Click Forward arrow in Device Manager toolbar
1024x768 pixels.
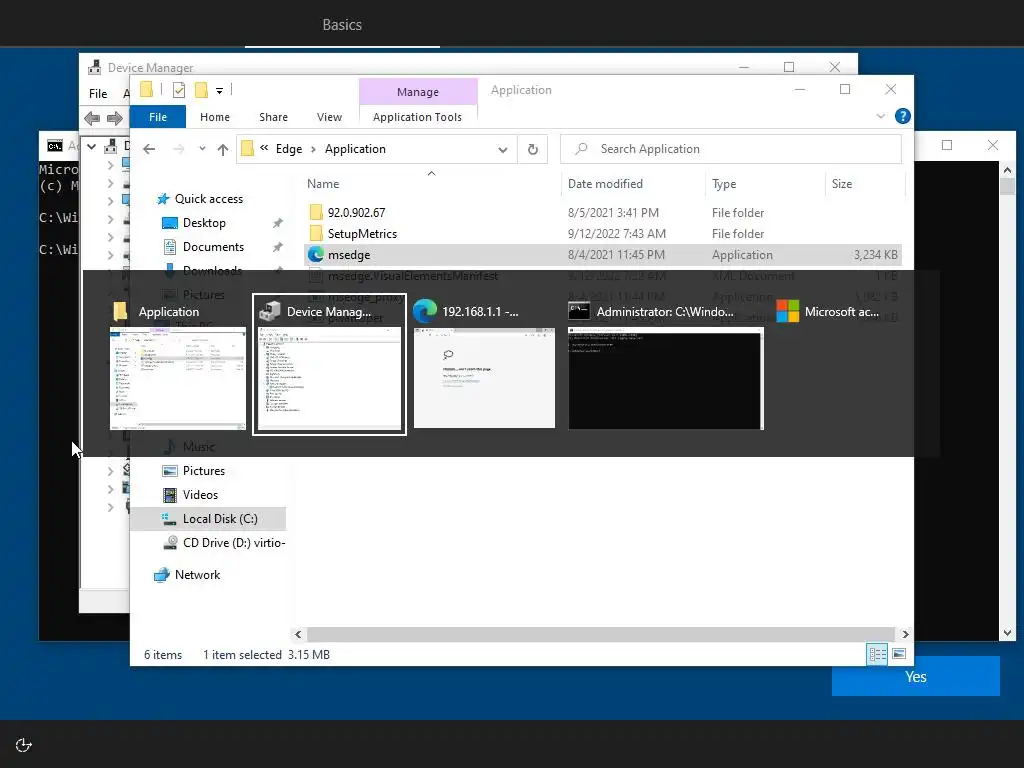115,118
